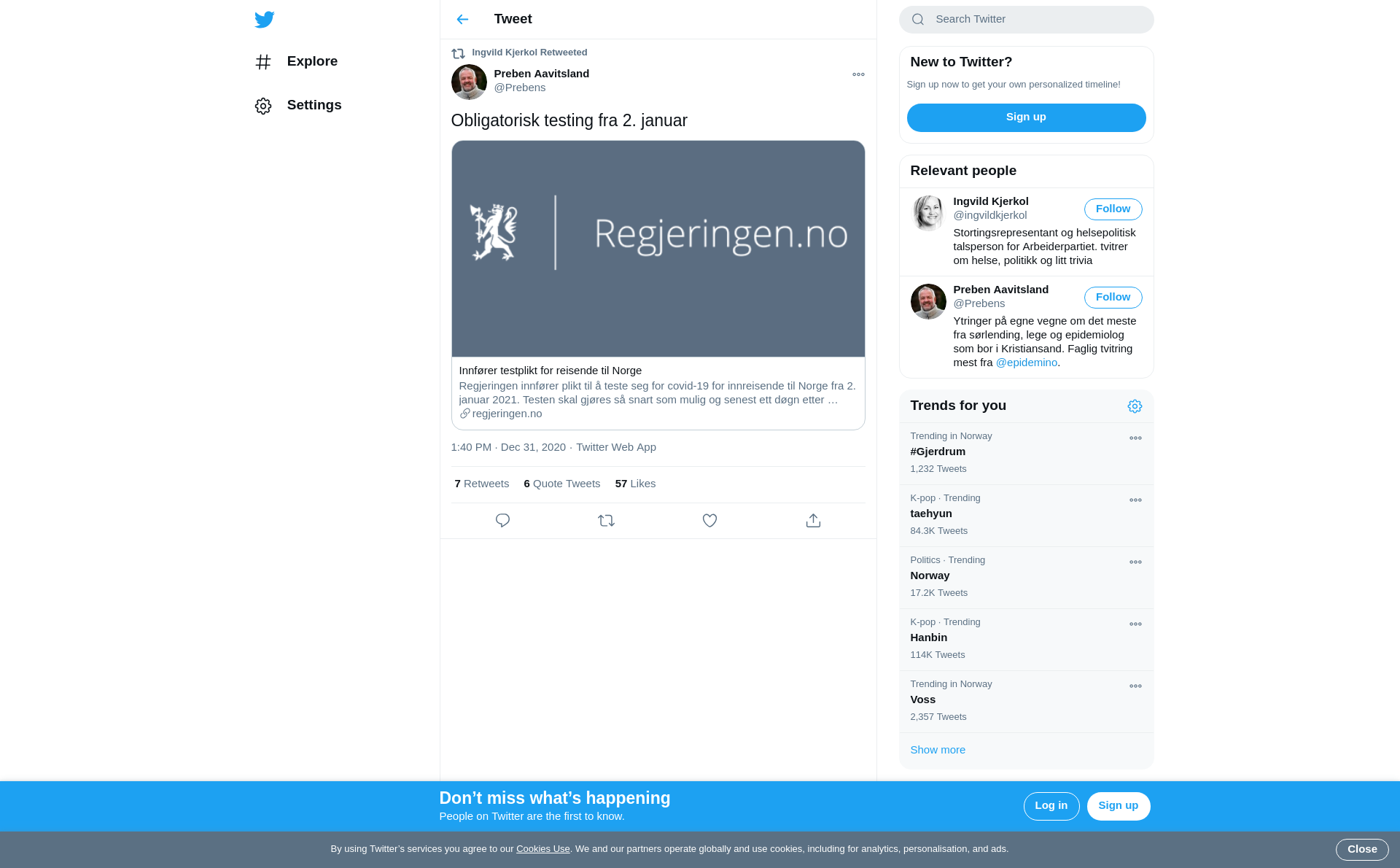The width and height of the screenshot is (1400, 868).
Task: Open the @Prebens handle in tweet header
Action: click(x=520, y=88)
